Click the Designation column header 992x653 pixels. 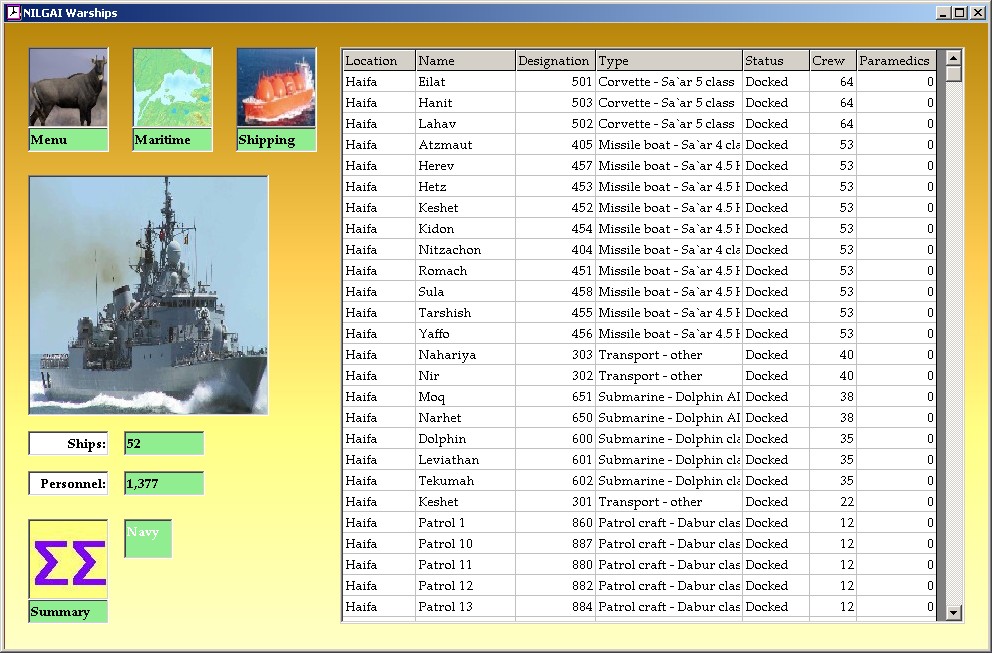pyautogui.click(x=554, y=61)
